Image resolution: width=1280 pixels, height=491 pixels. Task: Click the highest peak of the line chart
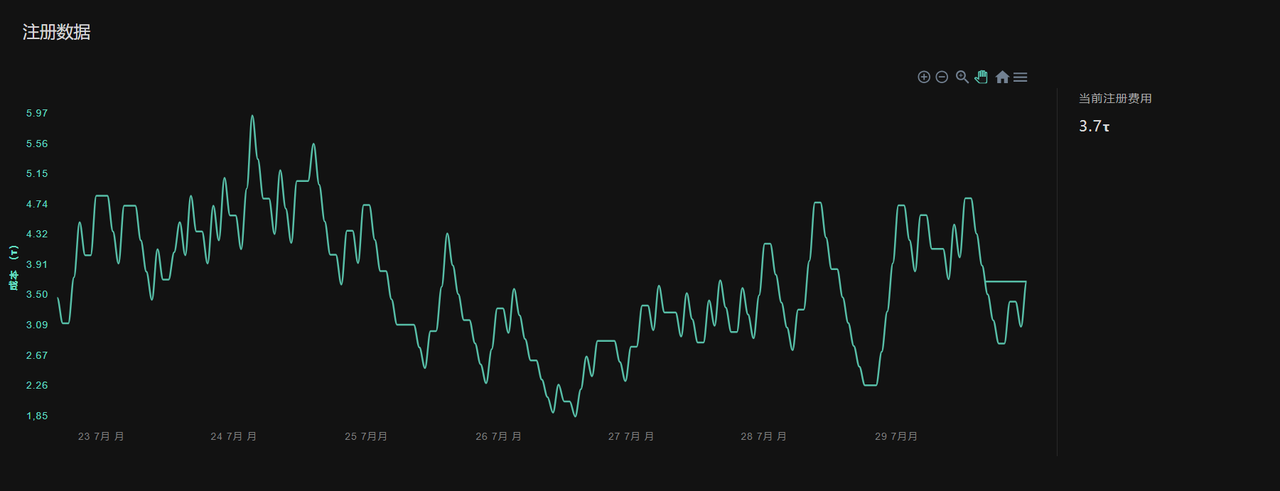(252, 116)
